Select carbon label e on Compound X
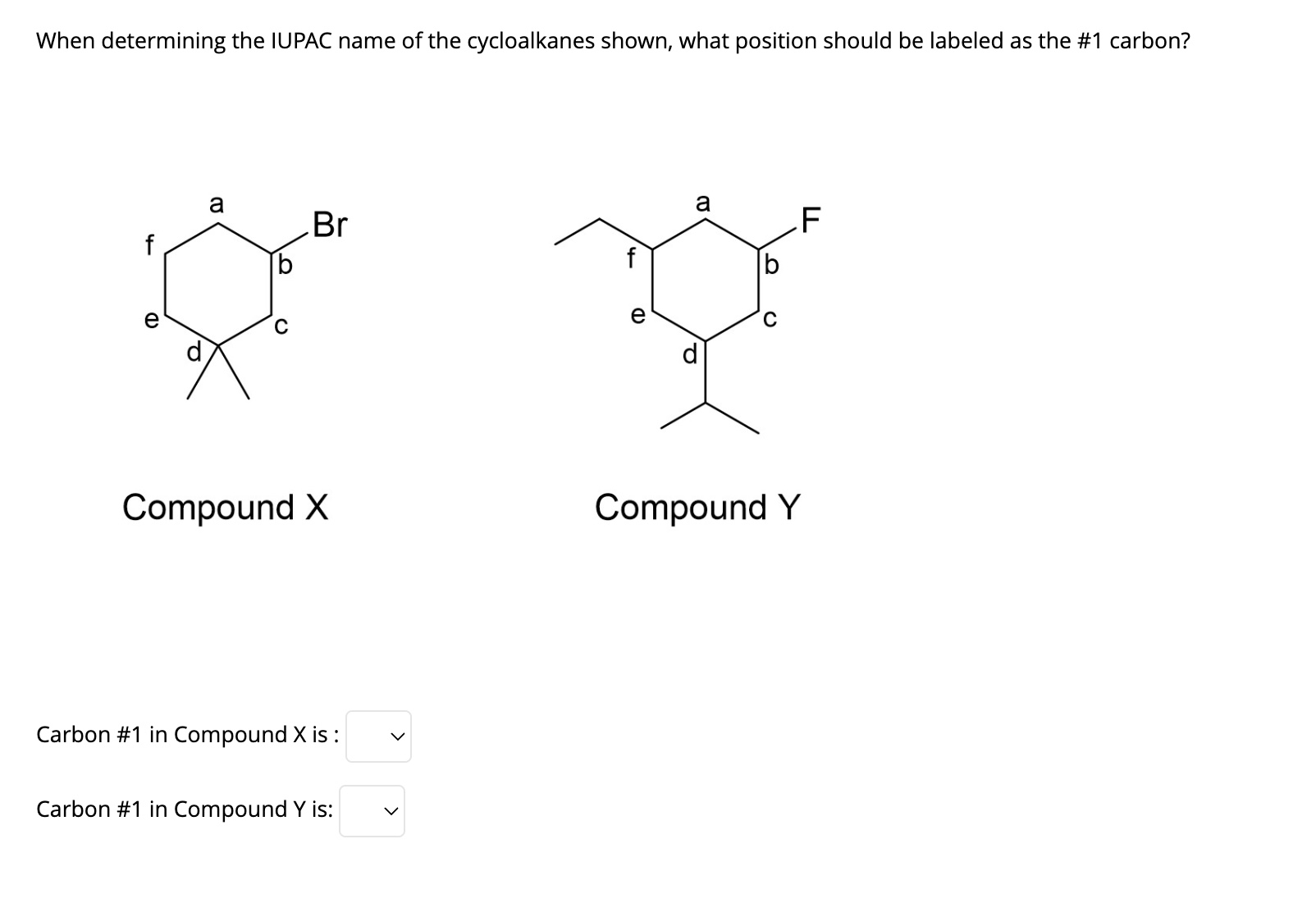The height and width of the screenshot is (912, 1316). coord(151,320)
